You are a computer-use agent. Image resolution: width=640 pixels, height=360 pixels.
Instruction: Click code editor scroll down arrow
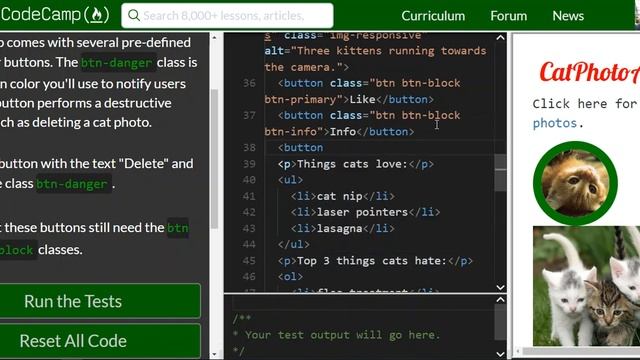coord(500,287)
